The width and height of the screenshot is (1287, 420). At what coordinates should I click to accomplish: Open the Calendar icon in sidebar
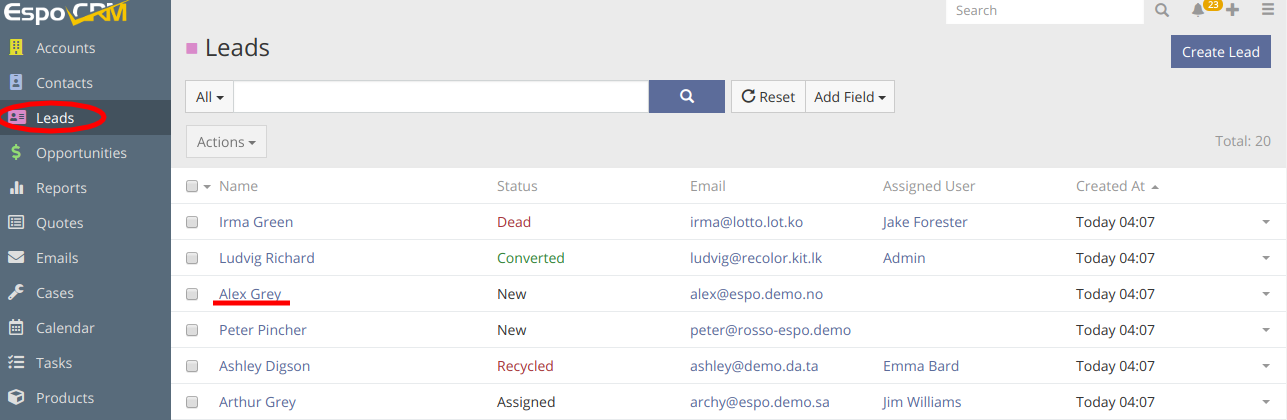click(16, 328)
